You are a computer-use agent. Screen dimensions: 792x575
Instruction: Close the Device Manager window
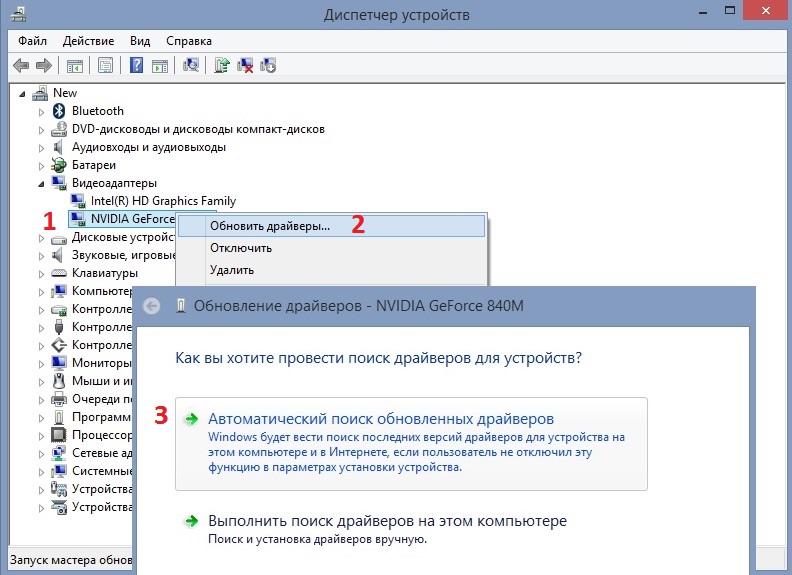pos(766,11)
